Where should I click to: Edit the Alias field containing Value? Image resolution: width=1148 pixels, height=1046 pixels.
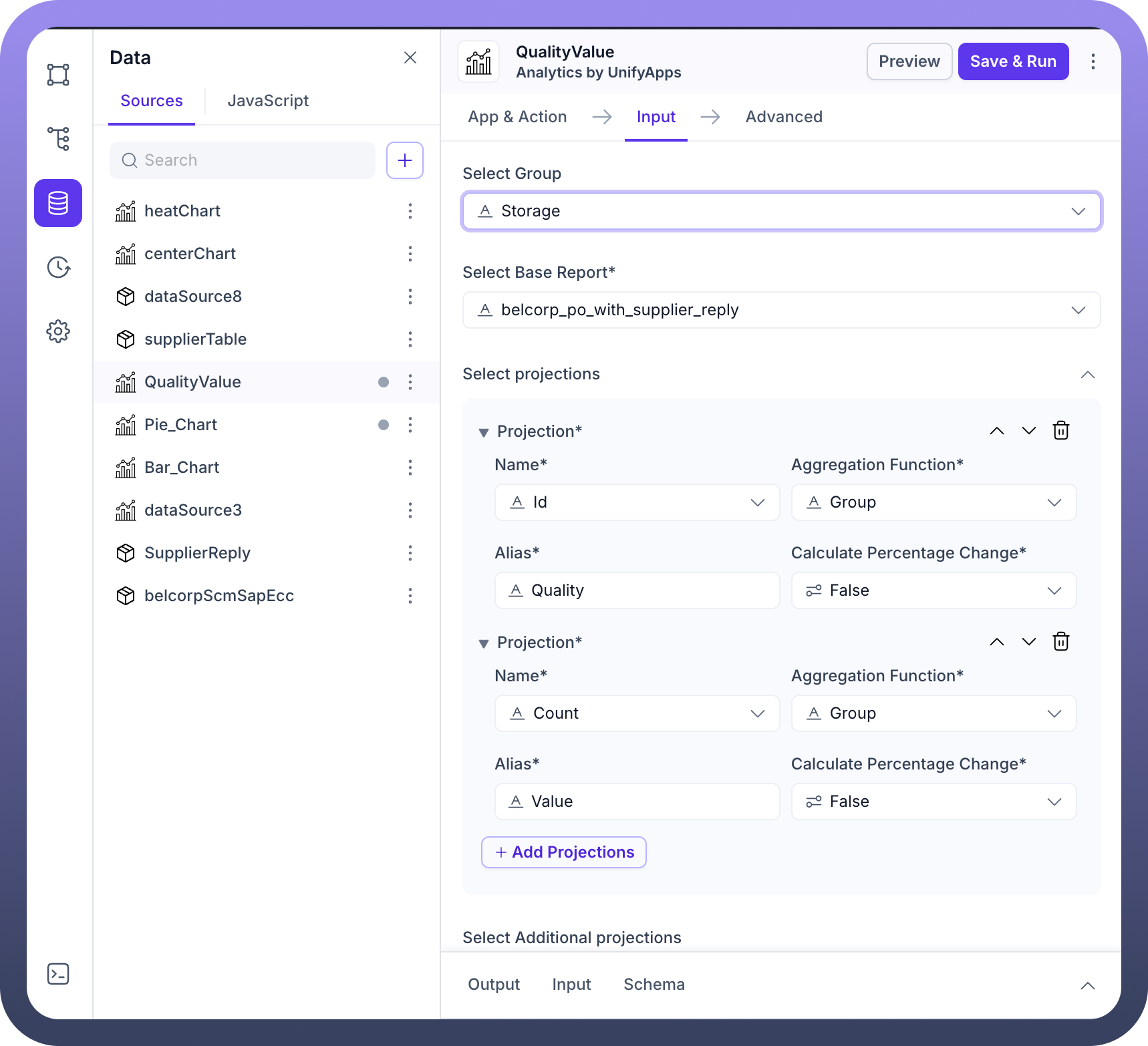click(637, 802)
